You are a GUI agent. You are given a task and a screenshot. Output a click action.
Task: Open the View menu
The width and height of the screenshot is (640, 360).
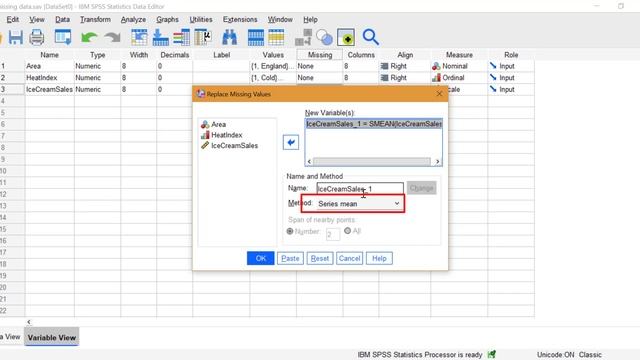point(37,20)
